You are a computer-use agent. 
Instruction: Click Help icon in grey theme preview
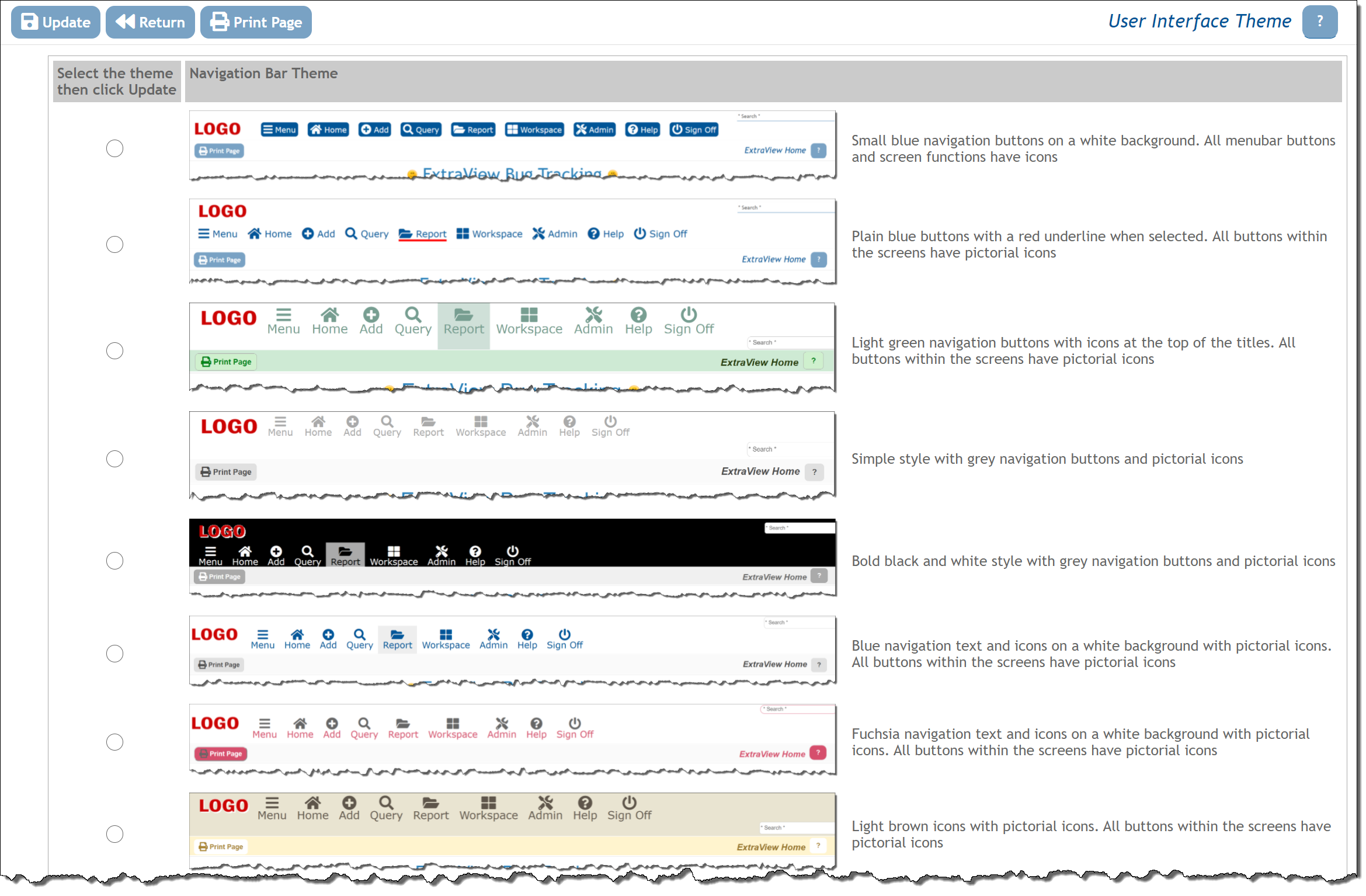click(569, 421)
